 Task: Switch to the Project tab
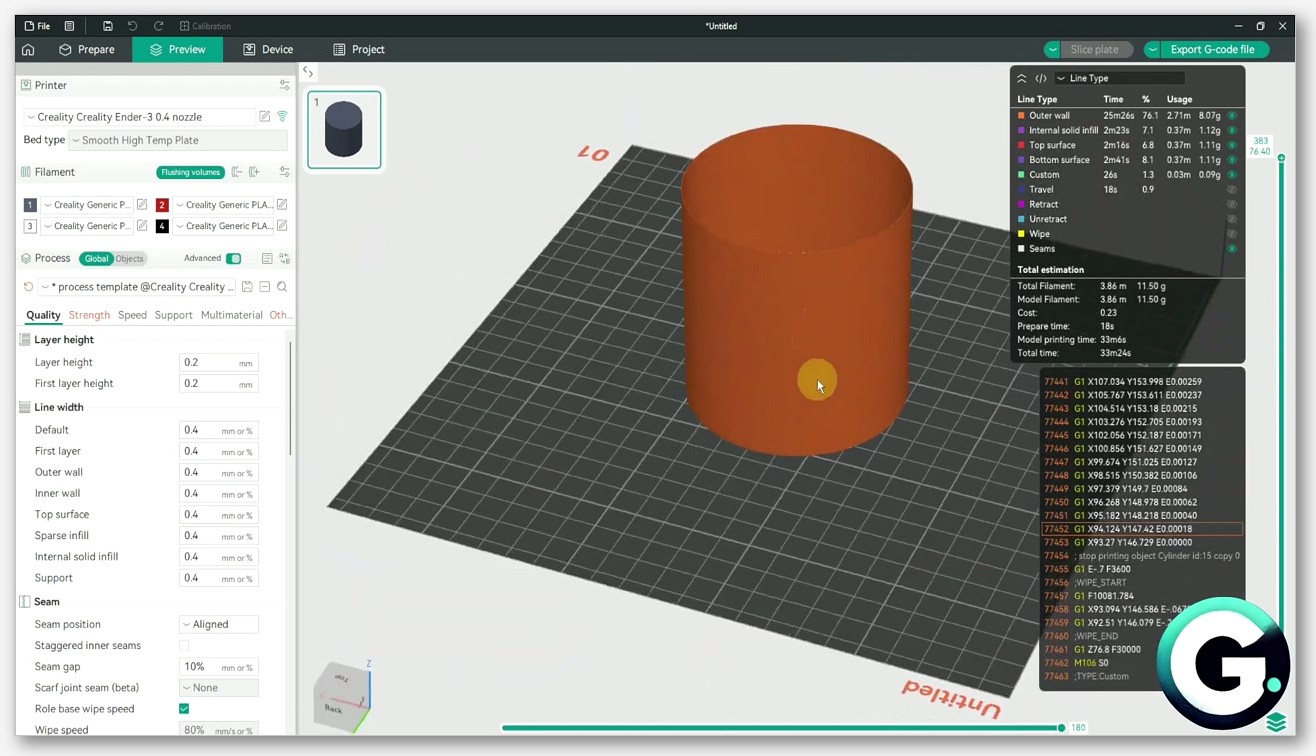[359, 49]
